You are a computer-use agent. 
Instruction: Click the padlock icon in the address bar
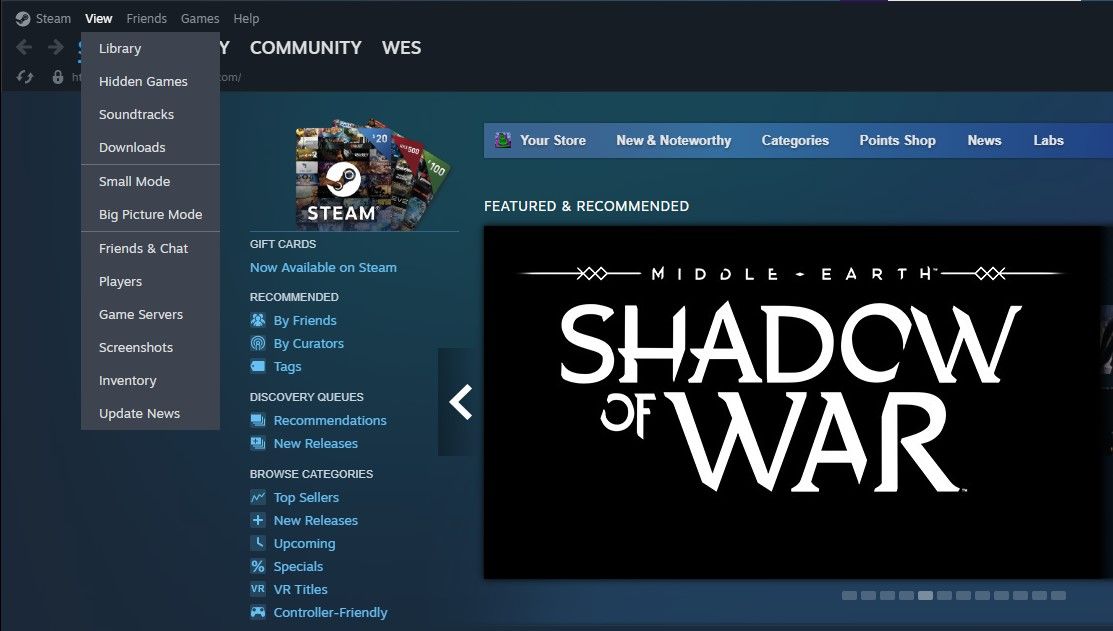pyautogui.click(x=57, y=76)
